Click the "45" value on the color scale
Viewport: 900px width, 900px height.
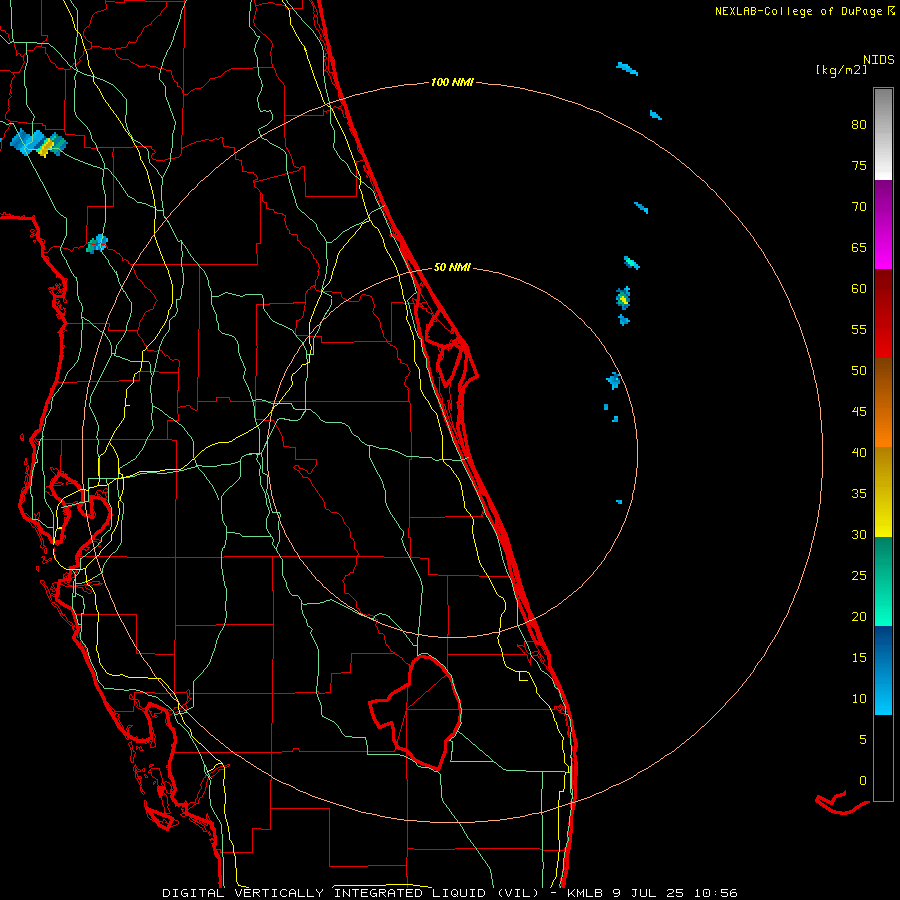point(859,412)
